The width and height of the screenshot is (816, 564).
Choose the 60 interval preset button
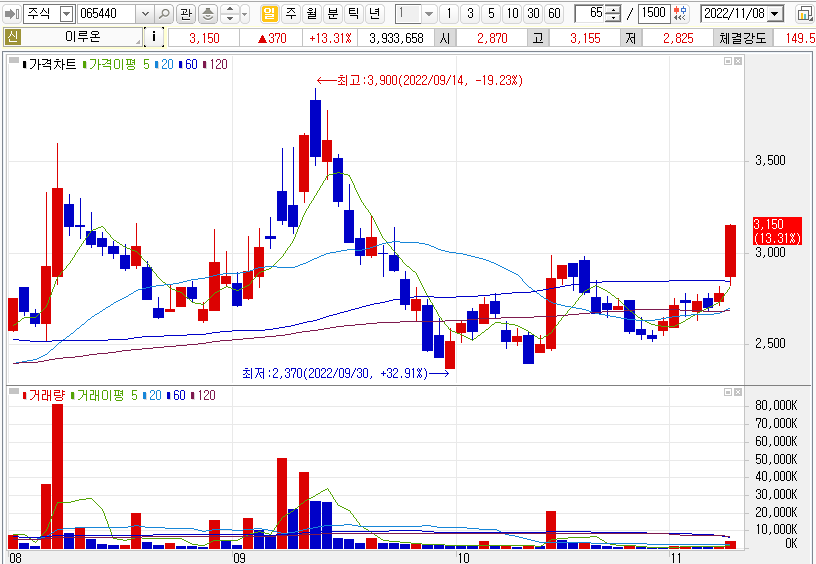[555, 14]
